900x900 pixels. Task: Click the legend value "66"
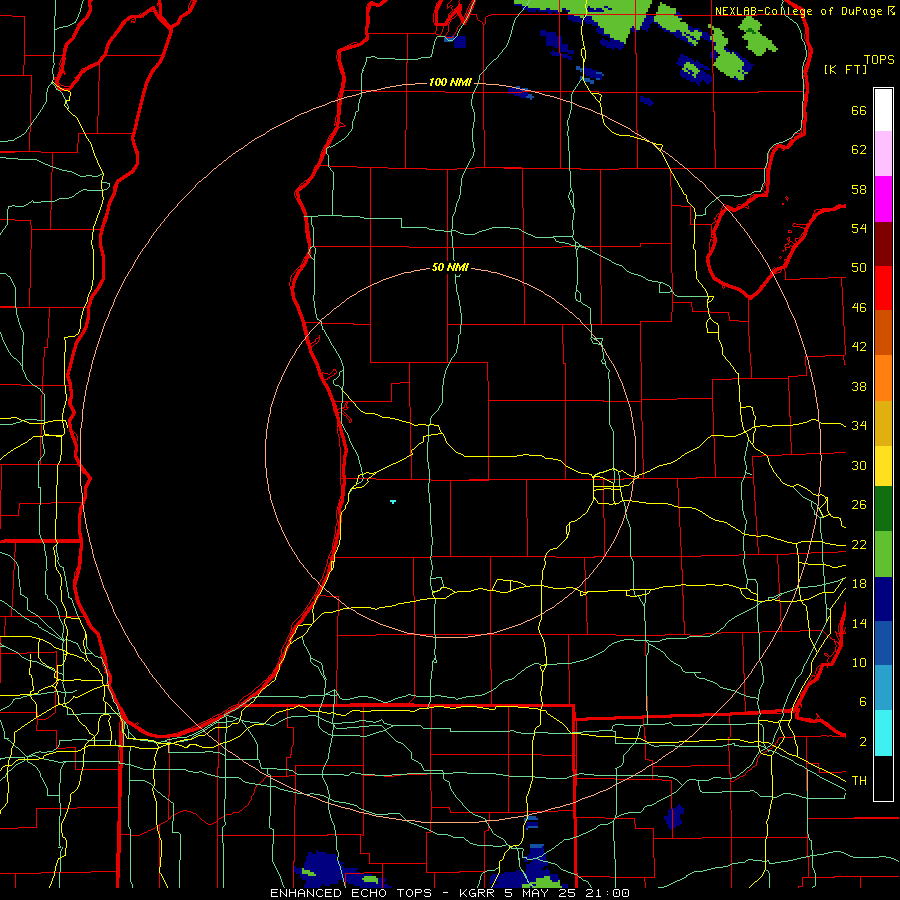tap(859, 111)
